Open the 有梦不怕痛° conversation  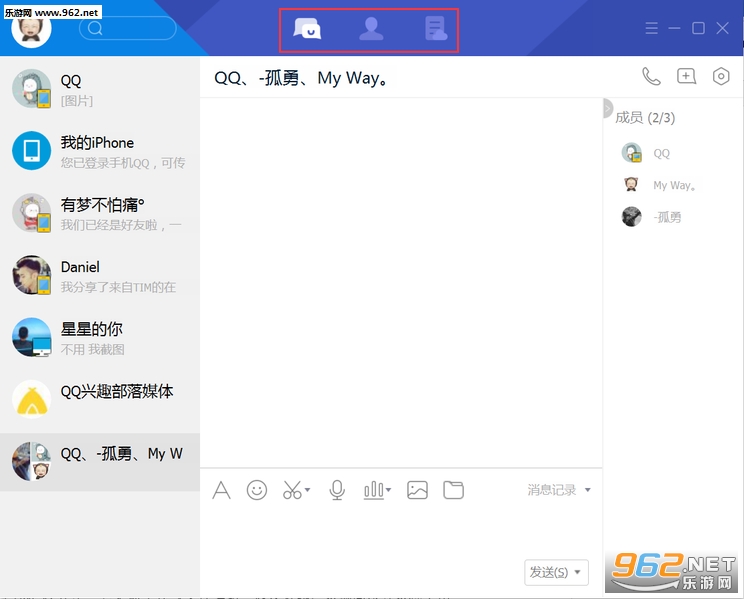(x=100, y=213)
